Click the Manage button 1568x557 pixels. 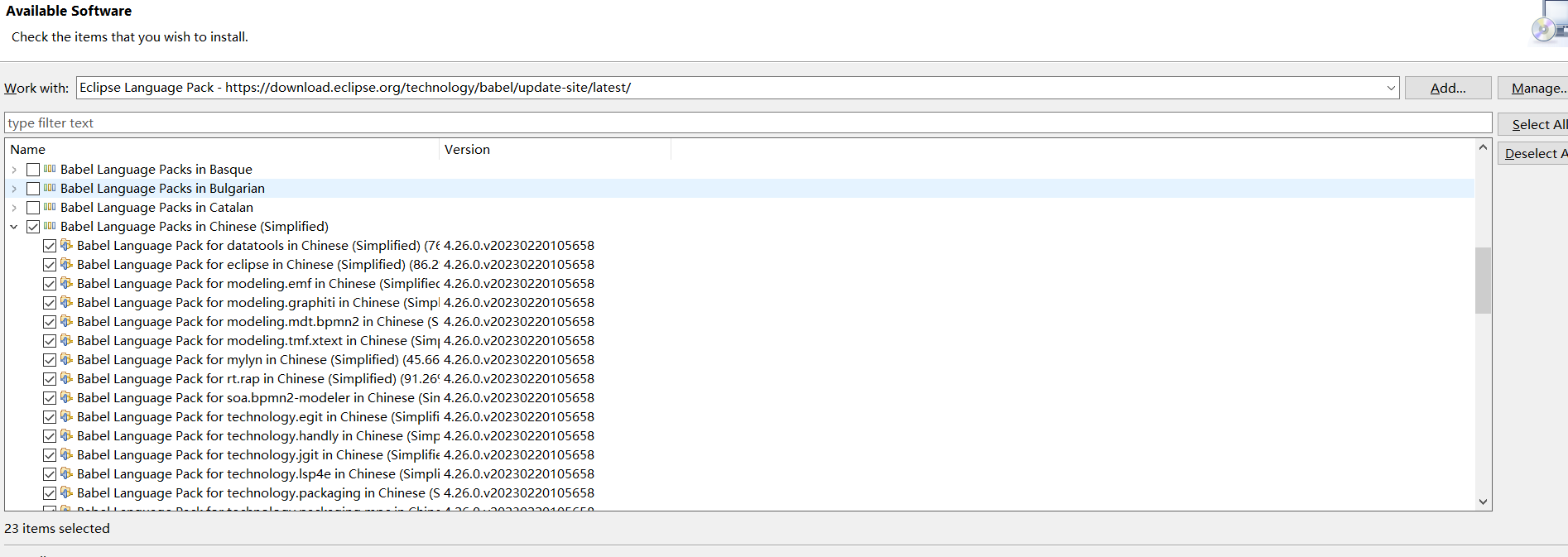point(1533,88)
